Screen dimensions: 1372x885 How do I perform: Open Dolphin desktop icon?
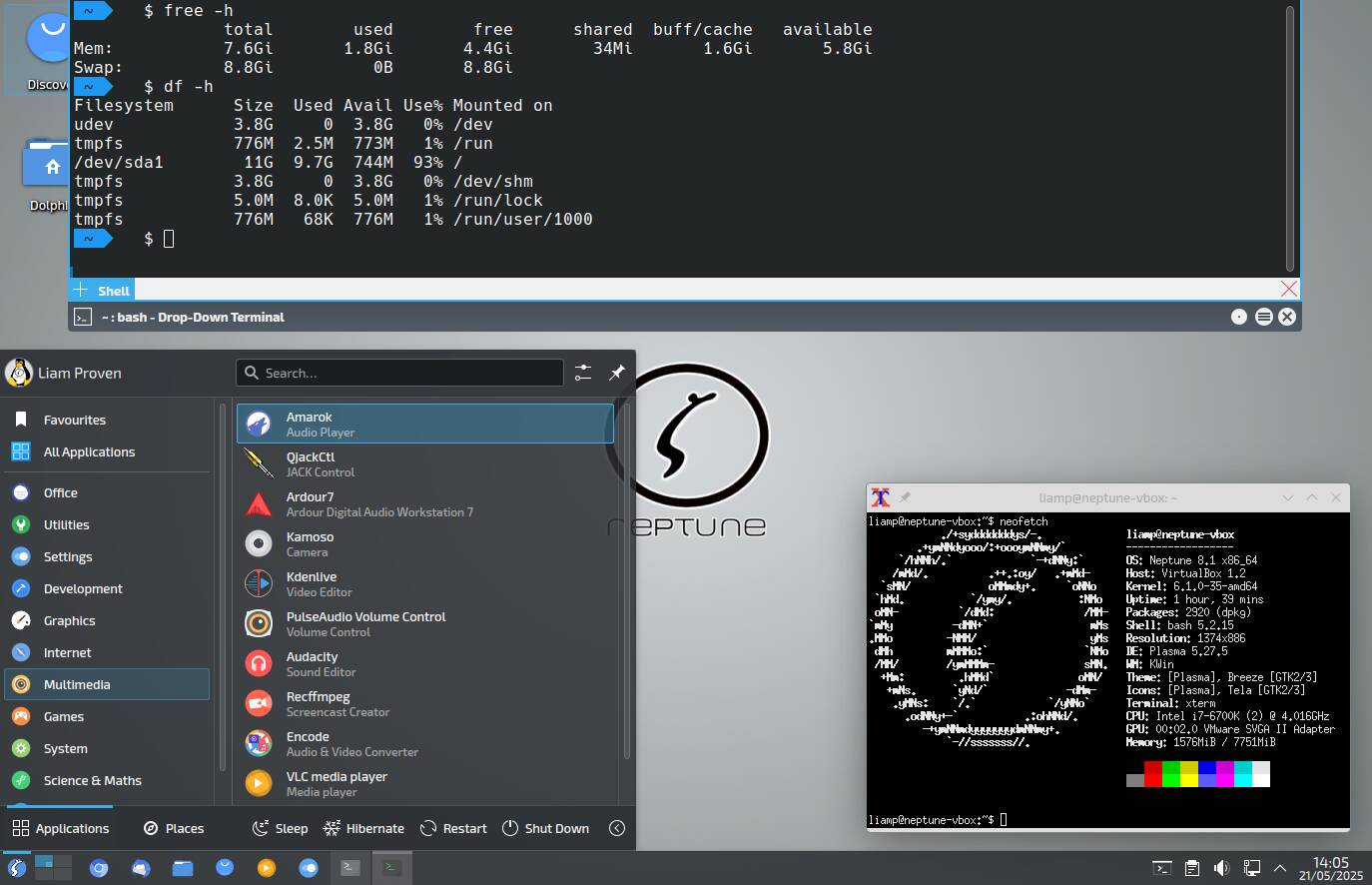[x=48, y=175]
